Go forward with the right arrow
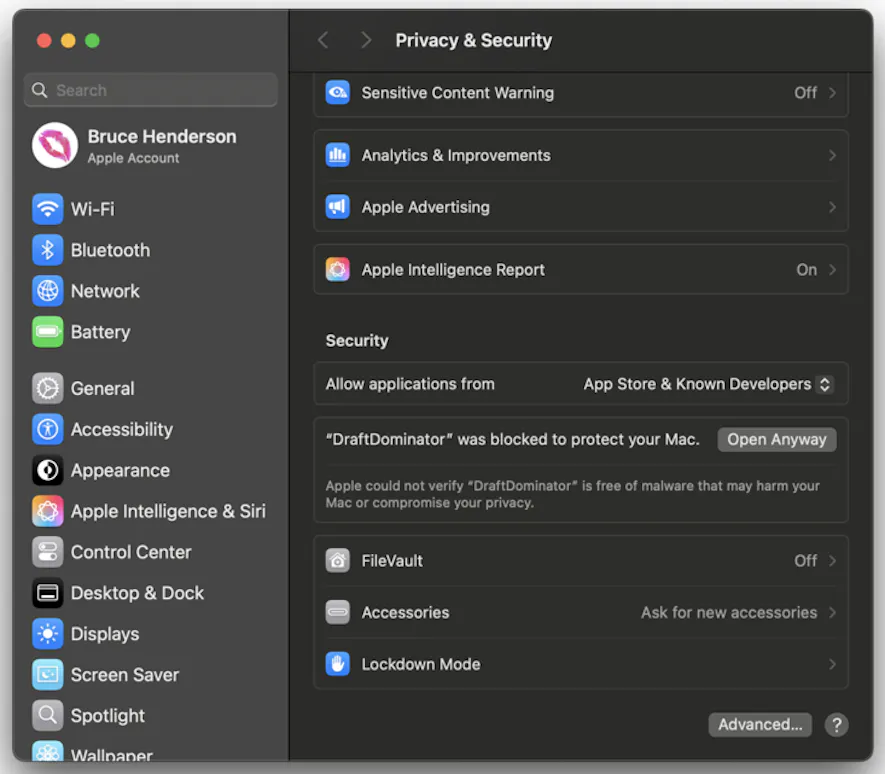885x774 pixels. pos(366,40)
